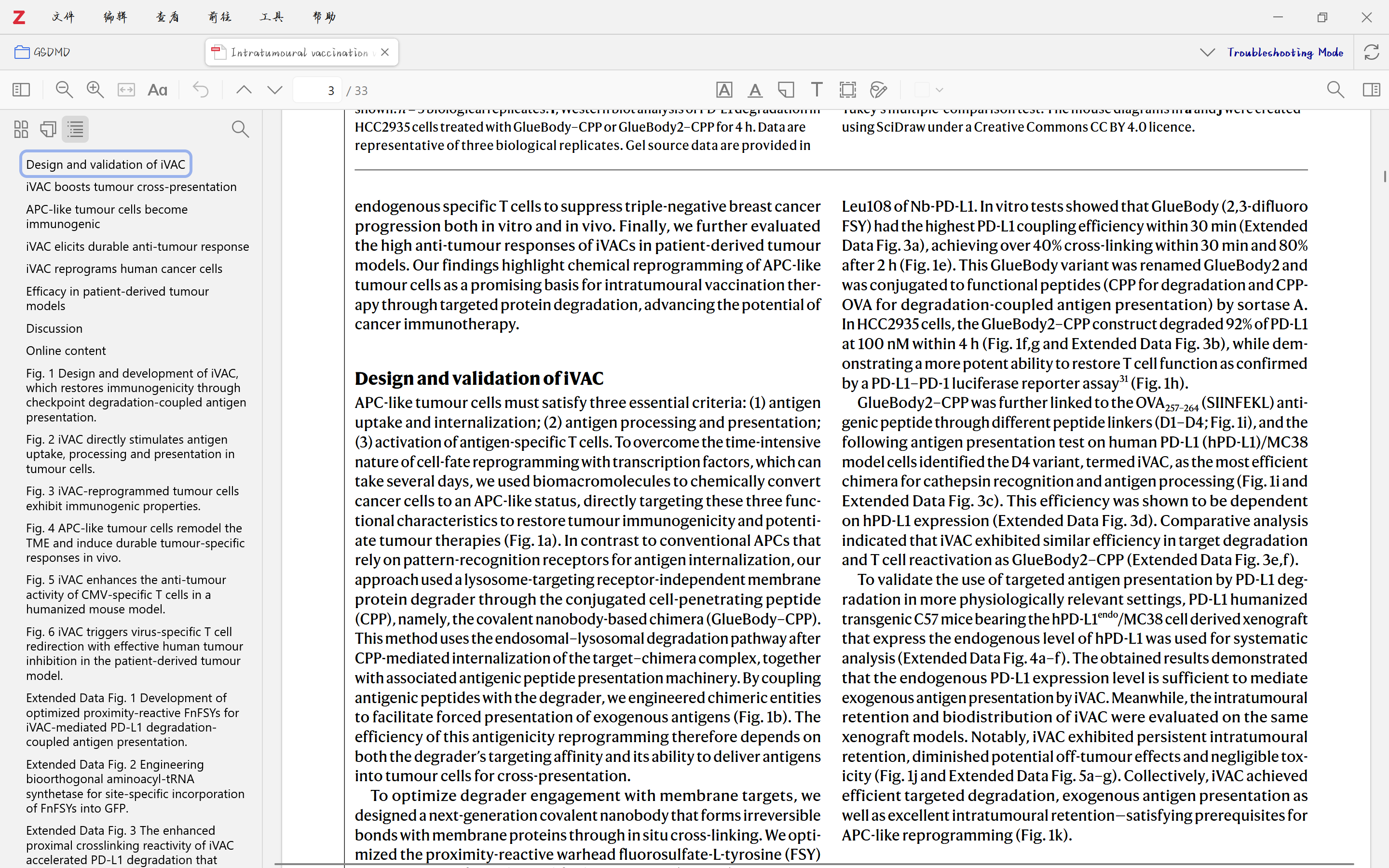Toggle the left sidebar panel

click(21, 90)
